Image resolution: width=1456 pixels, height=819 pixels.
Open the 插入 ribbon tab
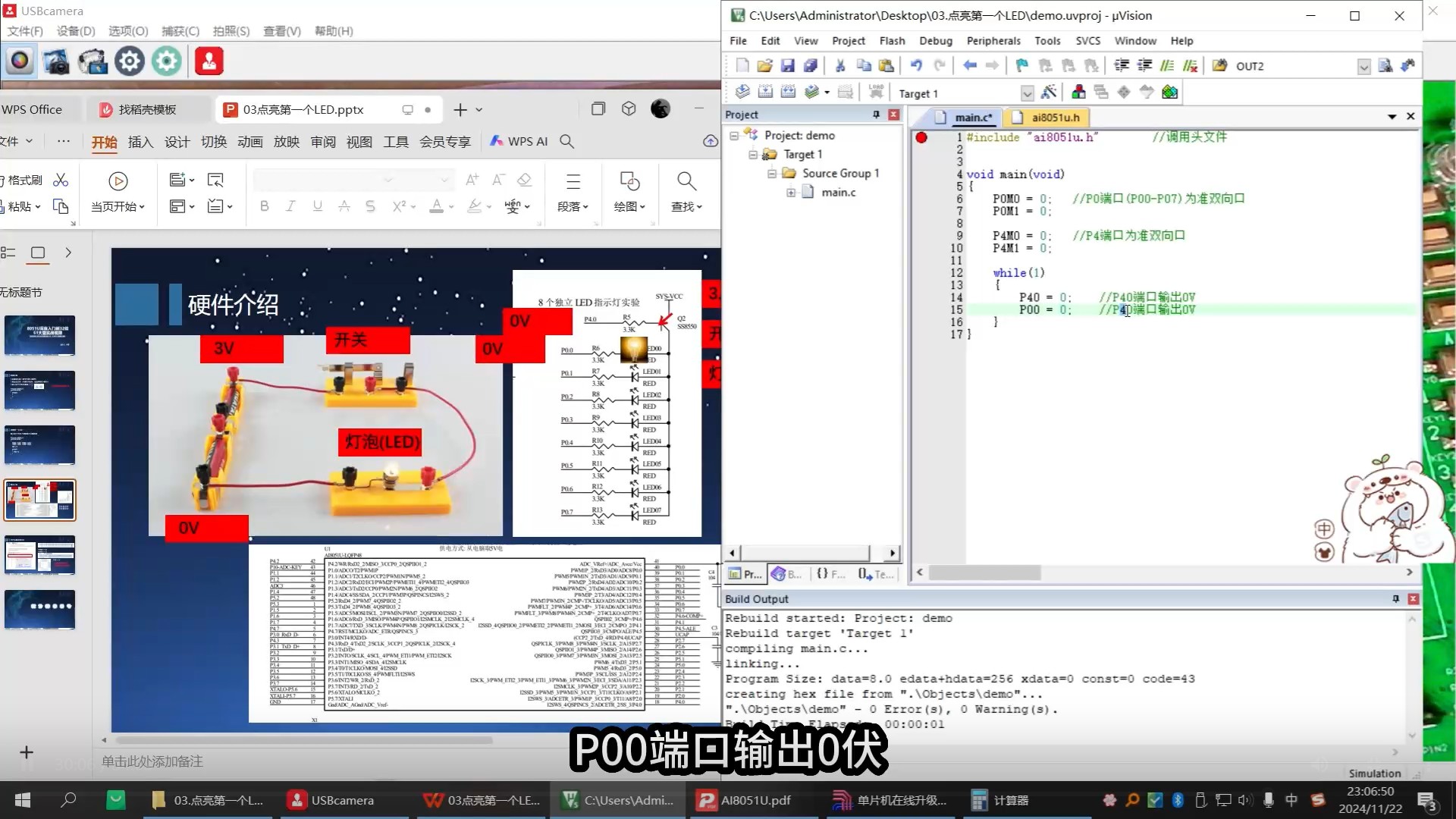pos(140,142)
